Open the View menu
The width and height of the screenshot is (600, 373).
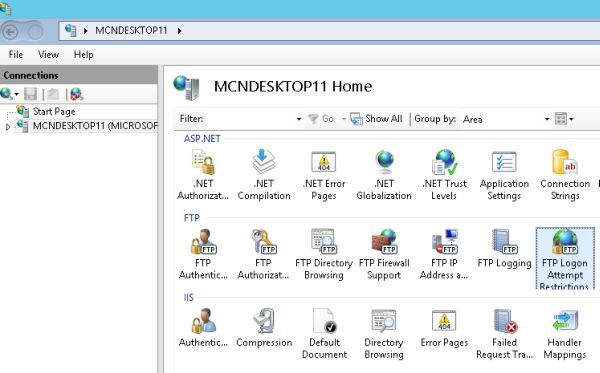pyautogui.click(x=48, y=55)
